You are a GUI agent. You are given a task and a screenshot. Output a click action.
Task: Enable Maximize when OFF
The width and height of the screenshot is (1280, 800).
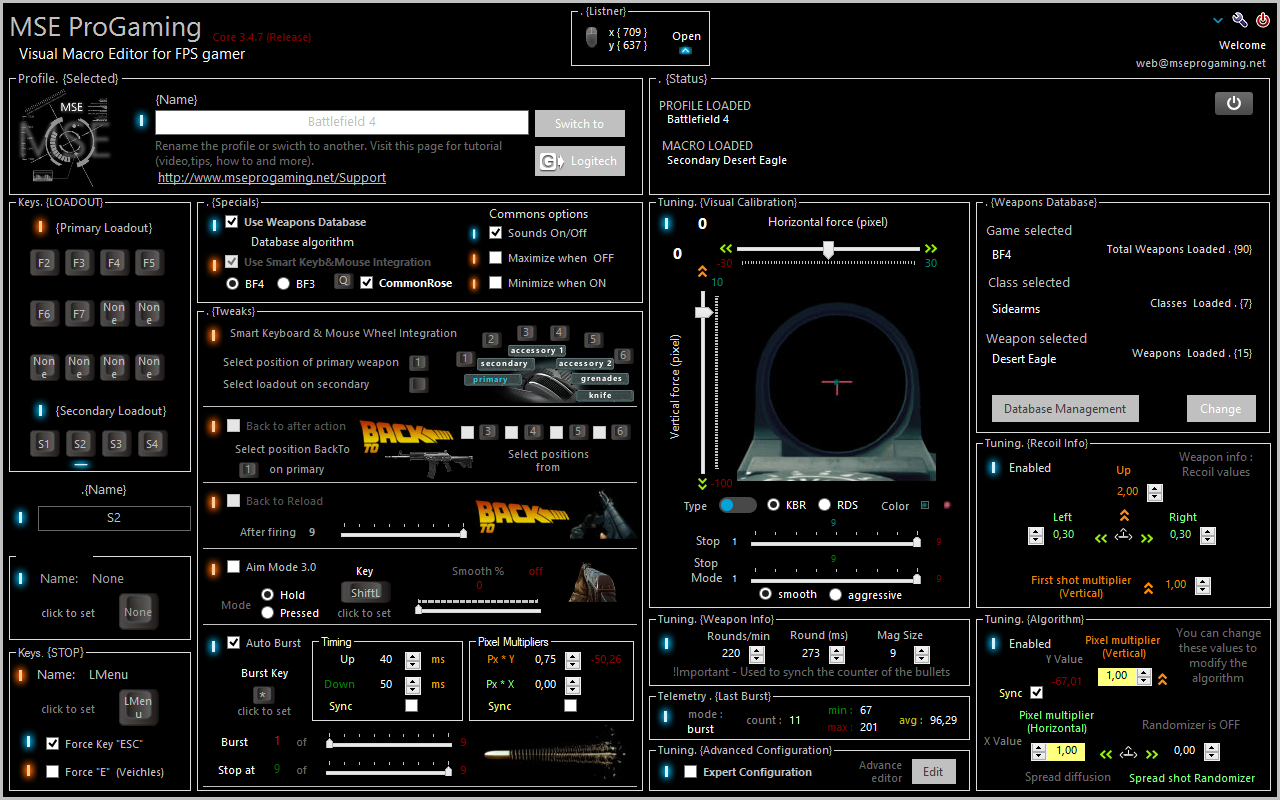[x=496, y=258]
